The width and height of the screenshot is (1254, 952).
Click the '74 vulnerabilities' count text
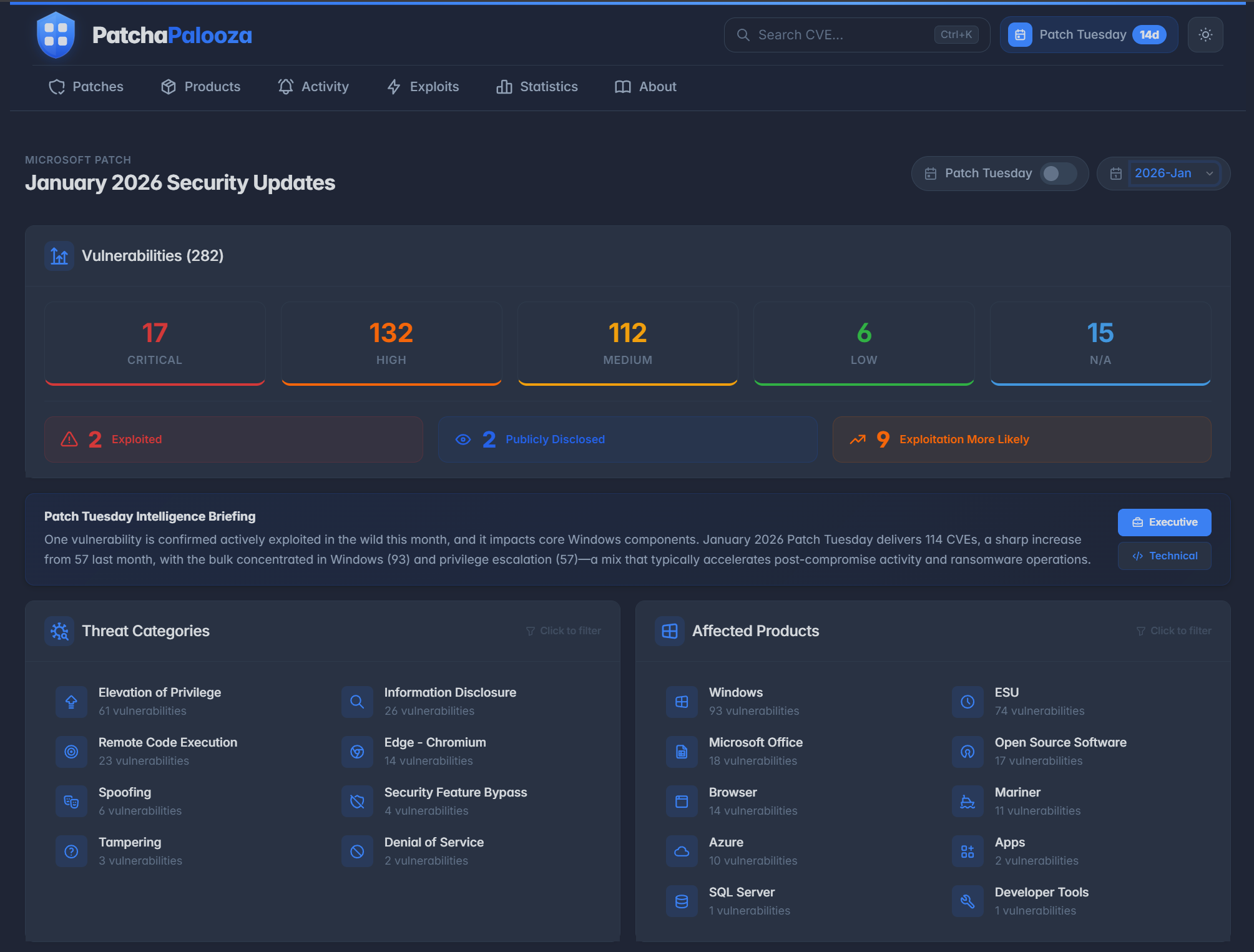[1040, 711]
